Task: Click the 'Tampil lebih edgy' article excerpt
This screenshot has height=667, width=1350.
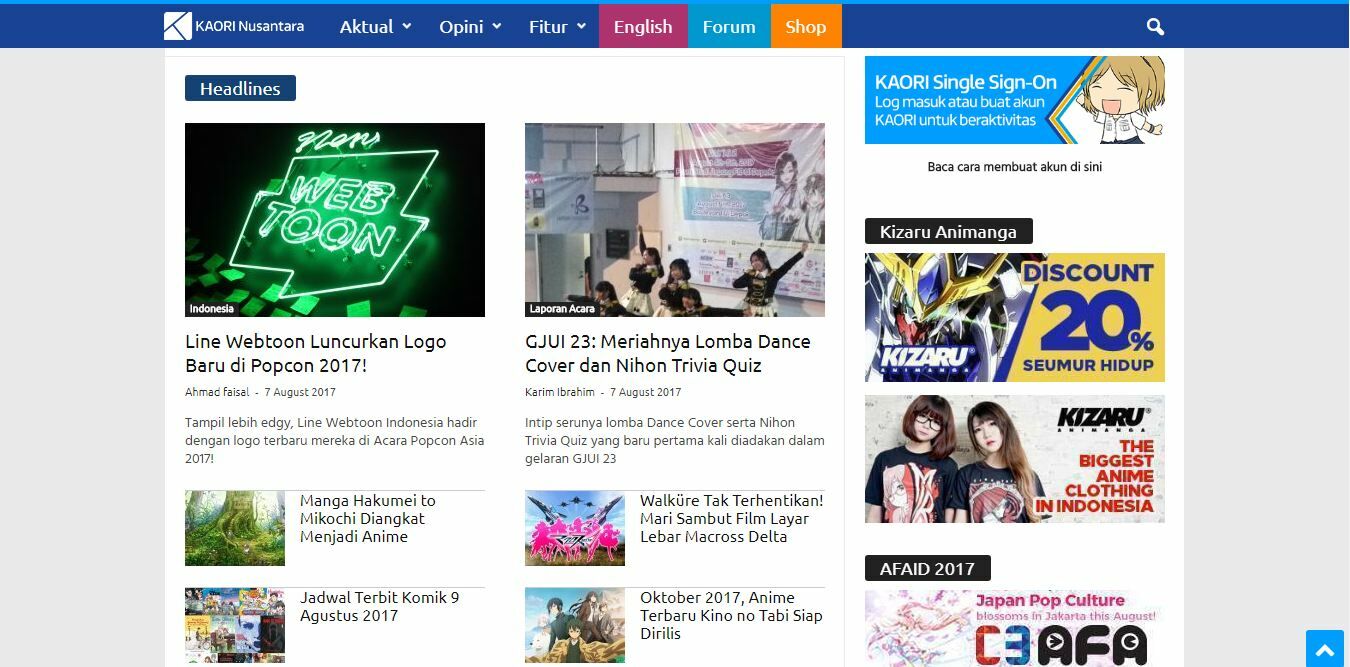Action: click(x=335, y=441)
